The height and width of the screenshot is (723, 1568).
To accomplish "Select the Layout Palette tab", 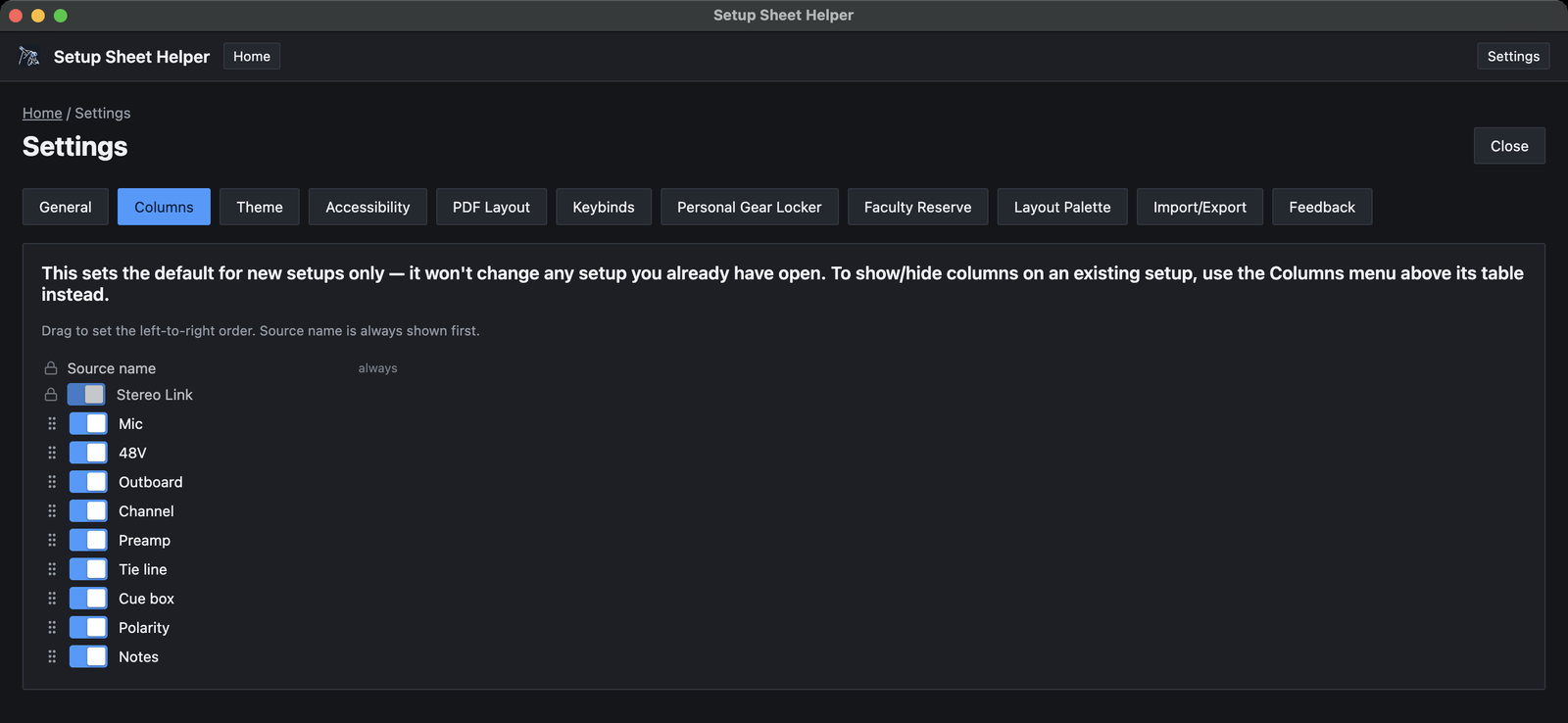I will [1062, 207].
